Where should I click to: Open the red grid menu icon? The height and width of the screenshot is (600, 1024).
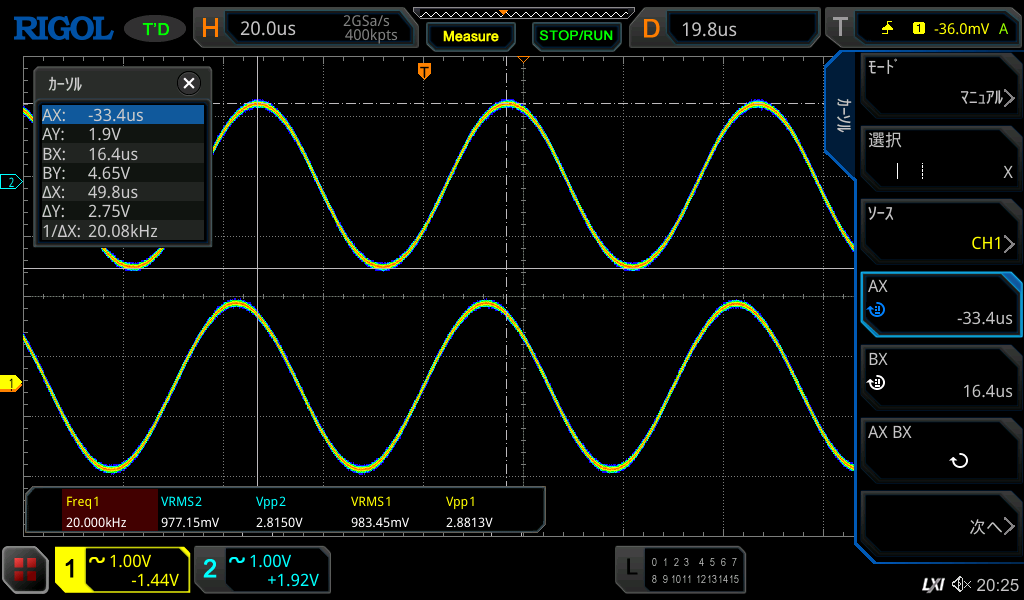coord(25,570)
